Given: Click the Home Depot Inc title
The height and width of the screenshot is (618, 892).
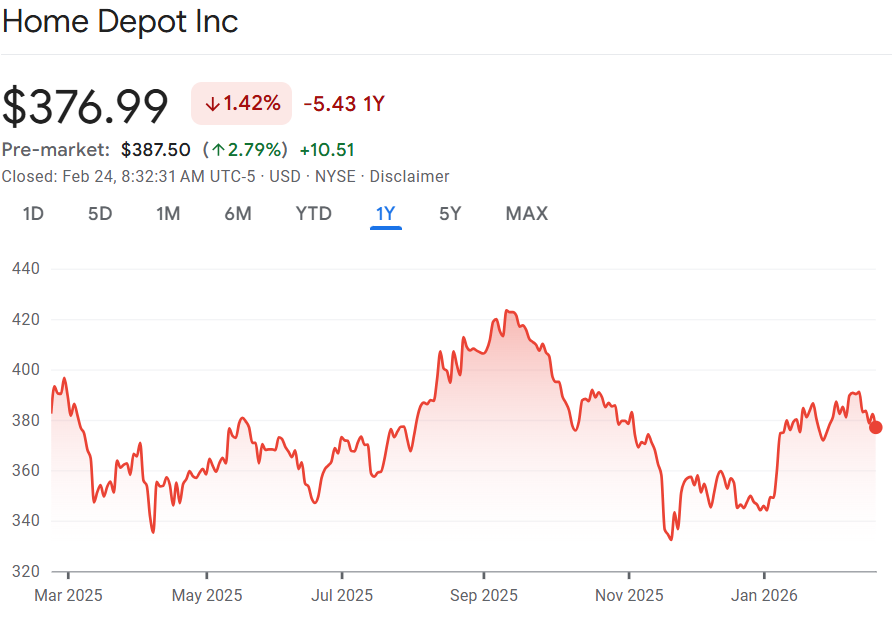Looking at the screenshot, I should [120, 22].
